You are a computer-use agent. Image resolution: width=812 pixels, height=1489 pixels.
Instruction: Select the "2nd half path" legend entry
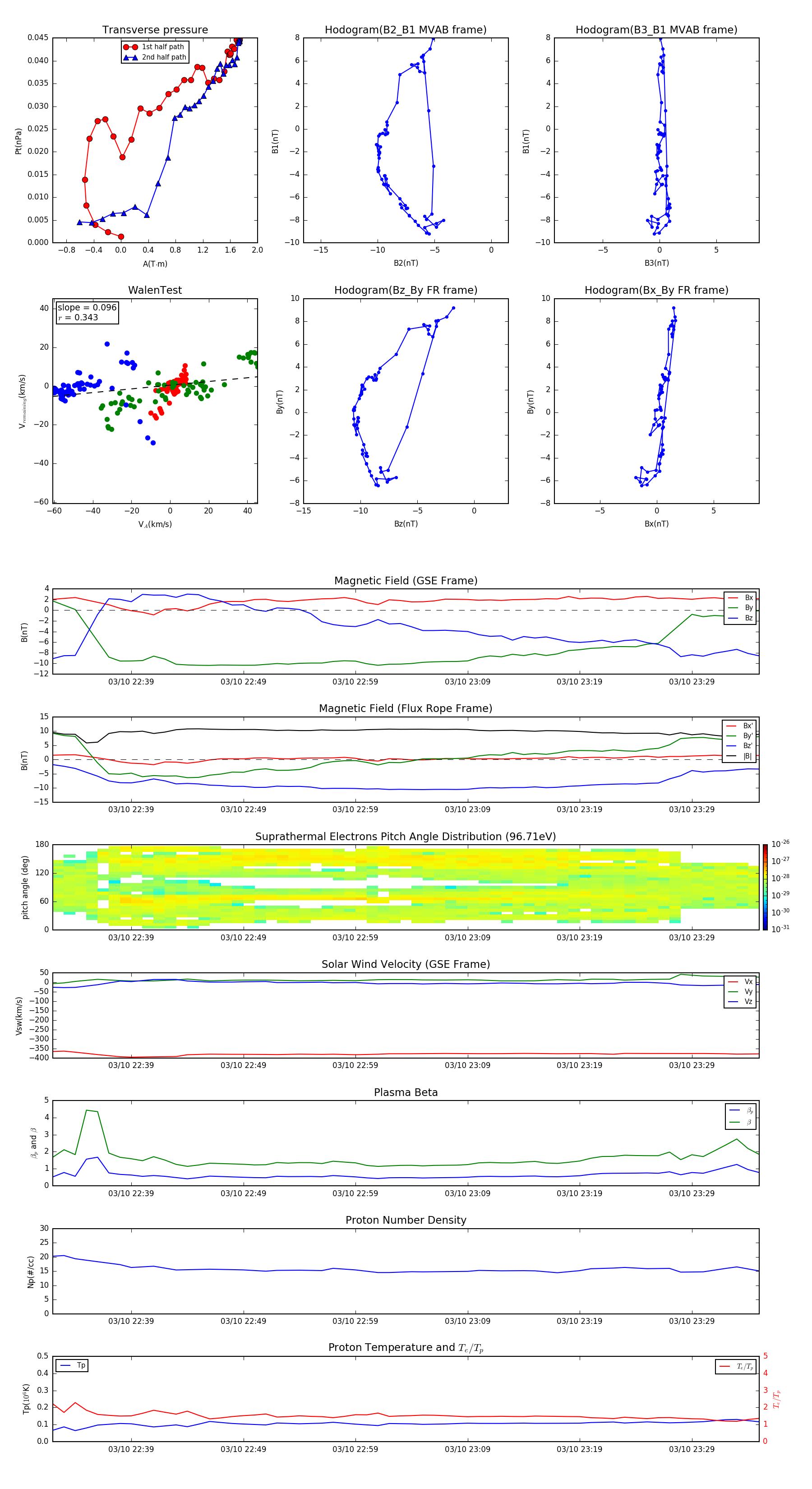pos(154,57)
